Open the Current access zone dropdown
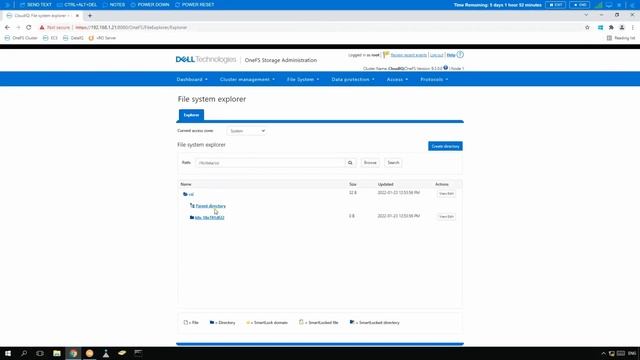 [x=247, y=131]
